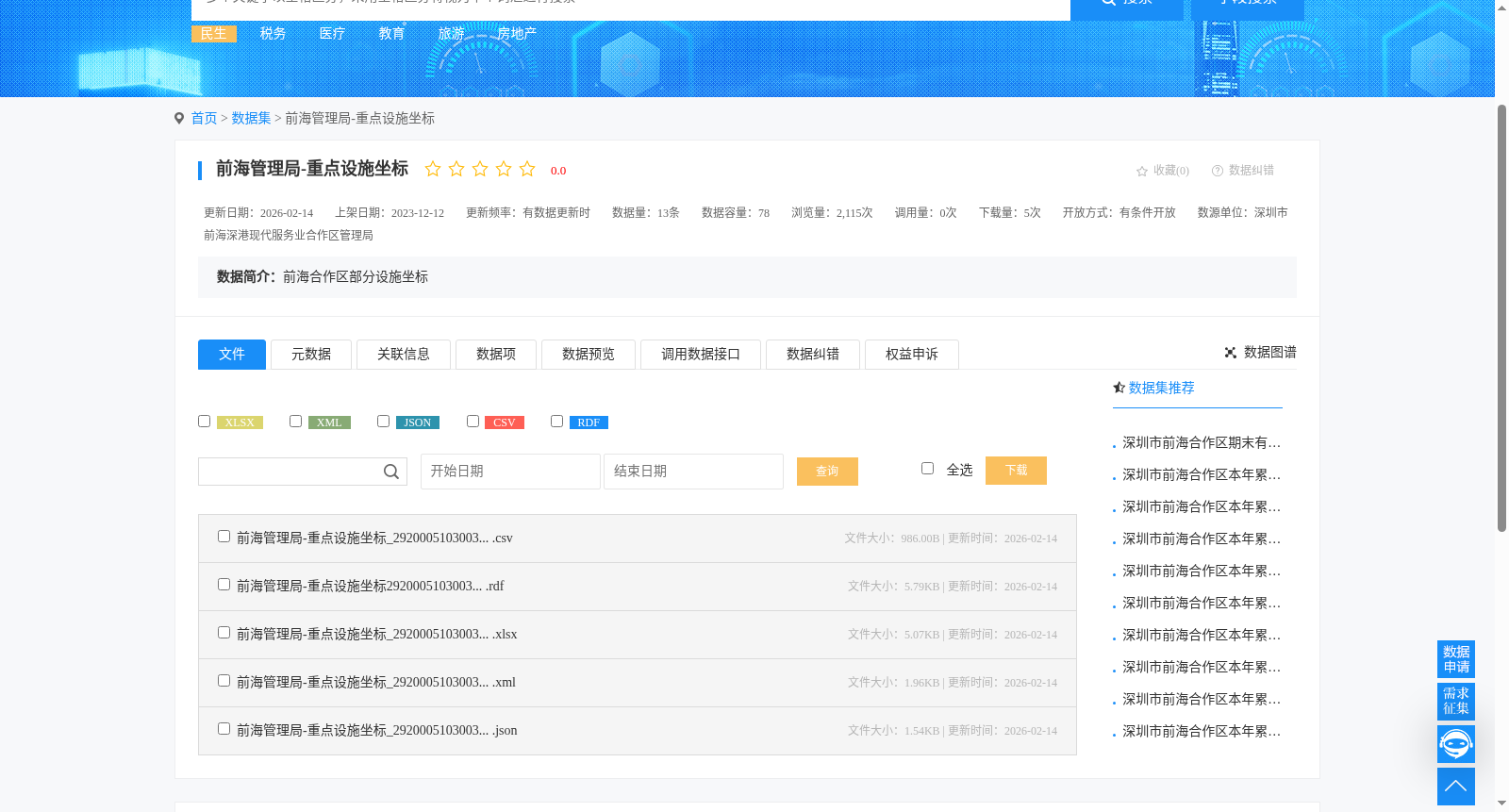This screenshot has width=1509, height=812.
Task: Select the 教育 category in the banner
Action: pyautogui.click(x=391, y=34)
